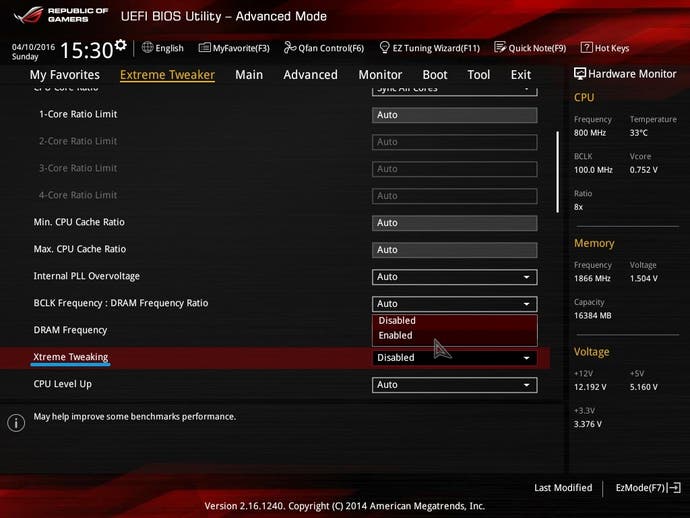Click the 100.0 MHz BCLK value

point(593,170)
